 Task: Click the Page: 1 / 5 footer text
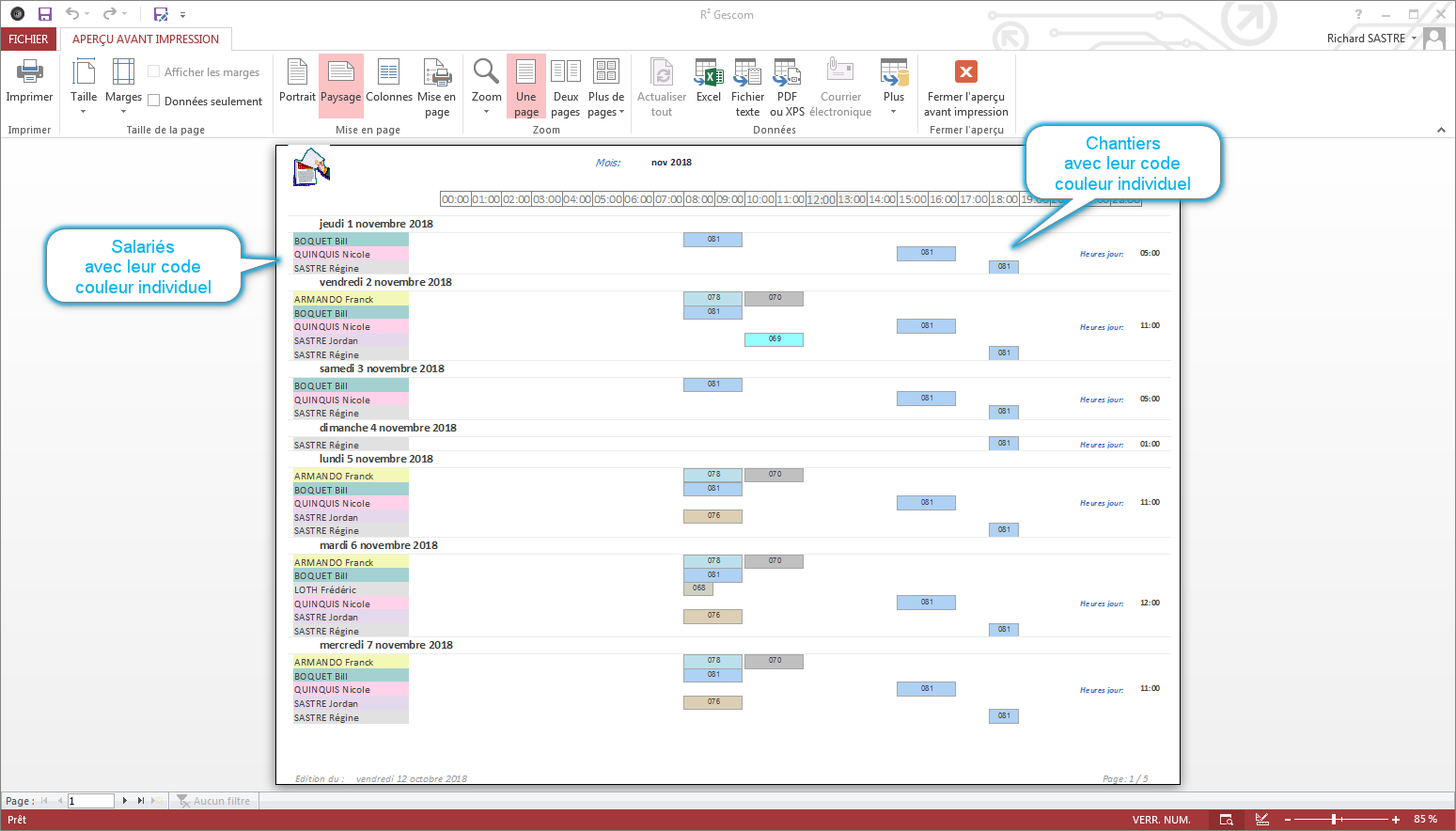coord(1125,778)
